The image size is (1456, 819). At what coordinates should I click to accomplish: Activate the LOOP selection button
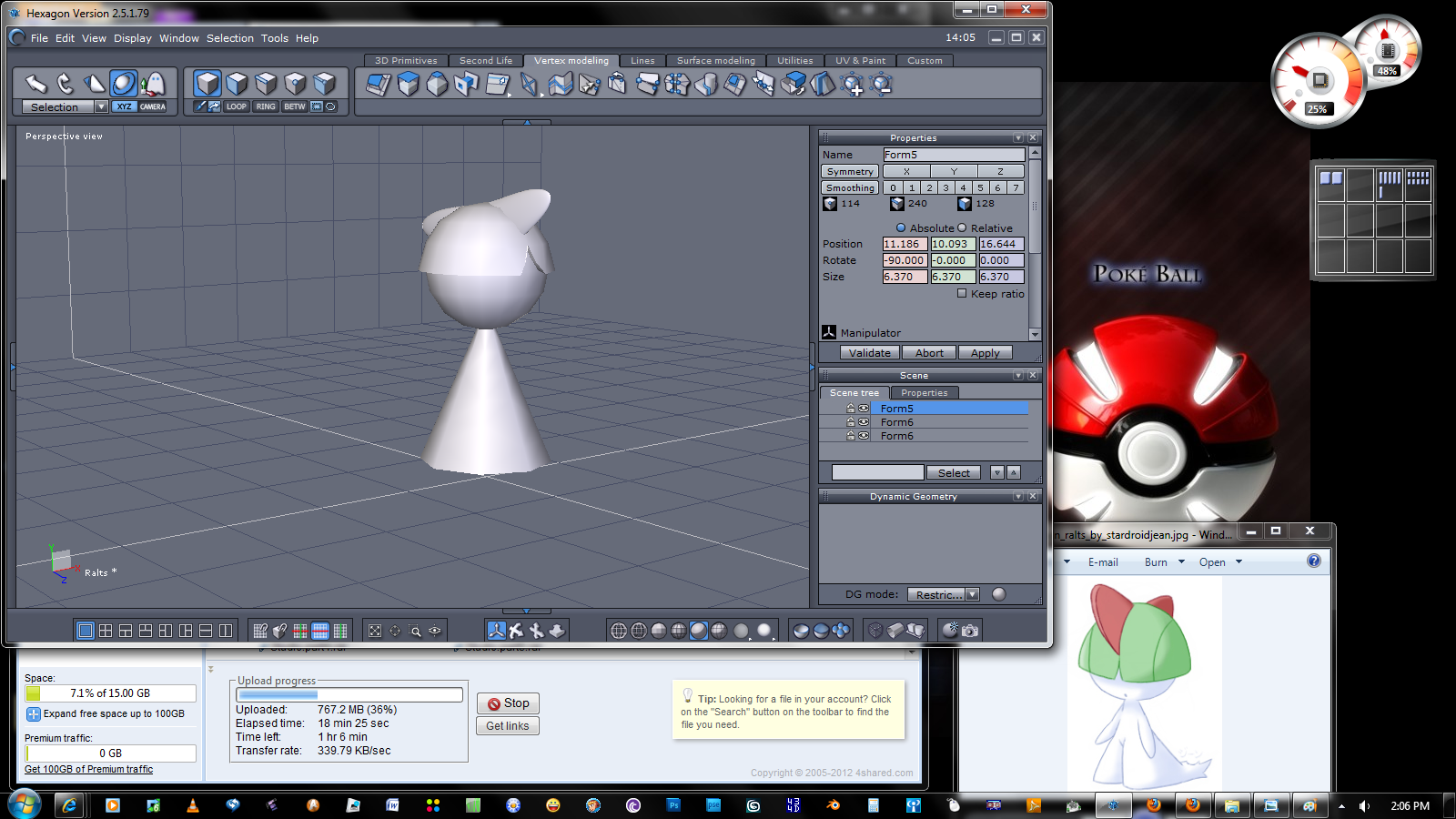click(237, 106)
